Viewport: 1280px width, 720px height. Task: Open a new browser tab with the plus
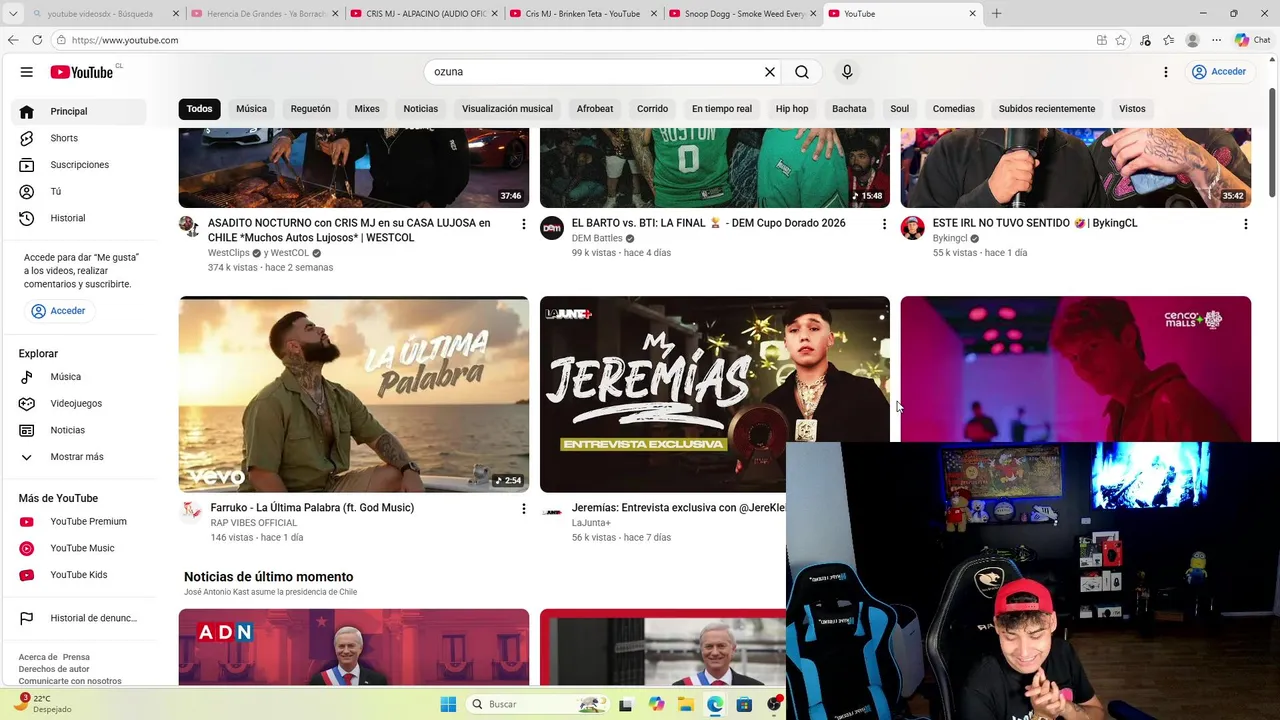tap(996, 14)
